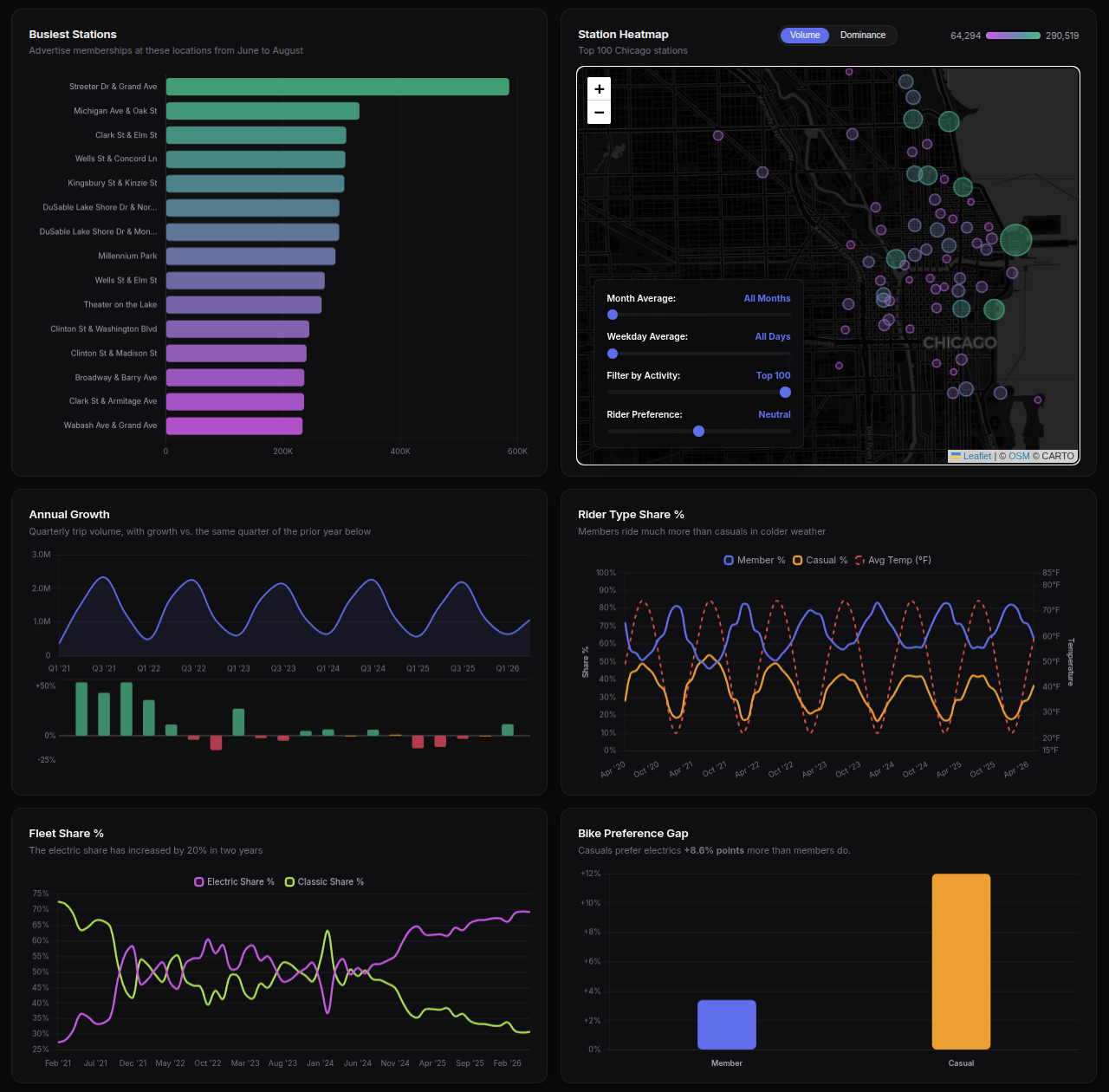1109x1092 pixels.
Task: Toggle Classic Share % legend series
Action: pos(324,881)
